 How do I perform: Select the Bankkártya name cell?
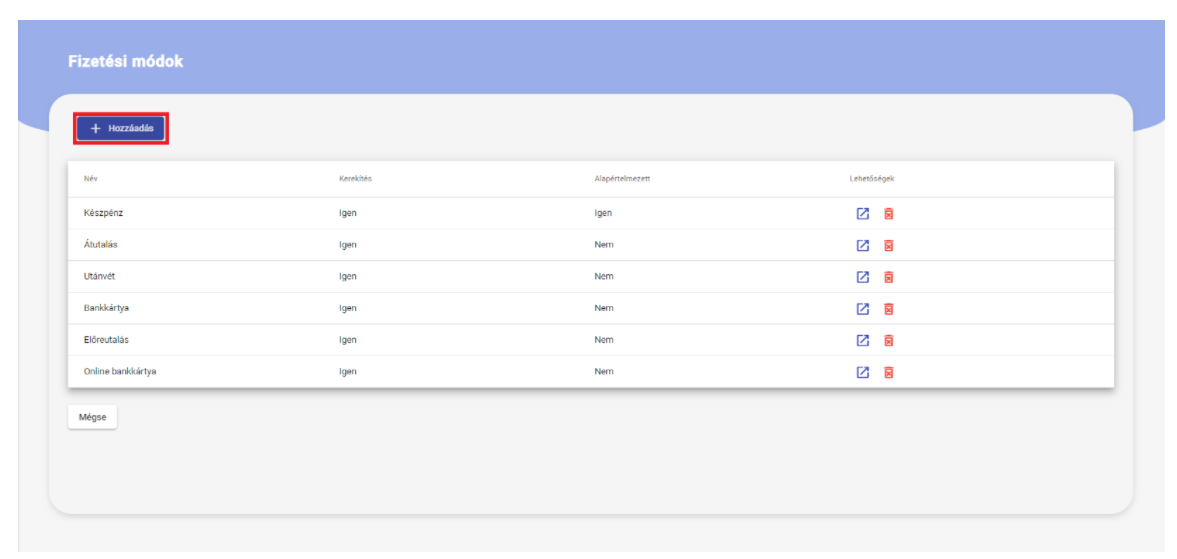coord(107,308)
